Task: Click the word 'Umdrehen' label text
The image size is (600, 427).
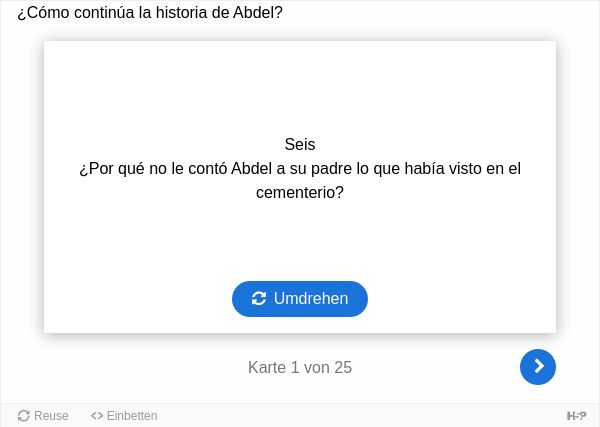Action: pyautogui.click(x=311, y=299)
